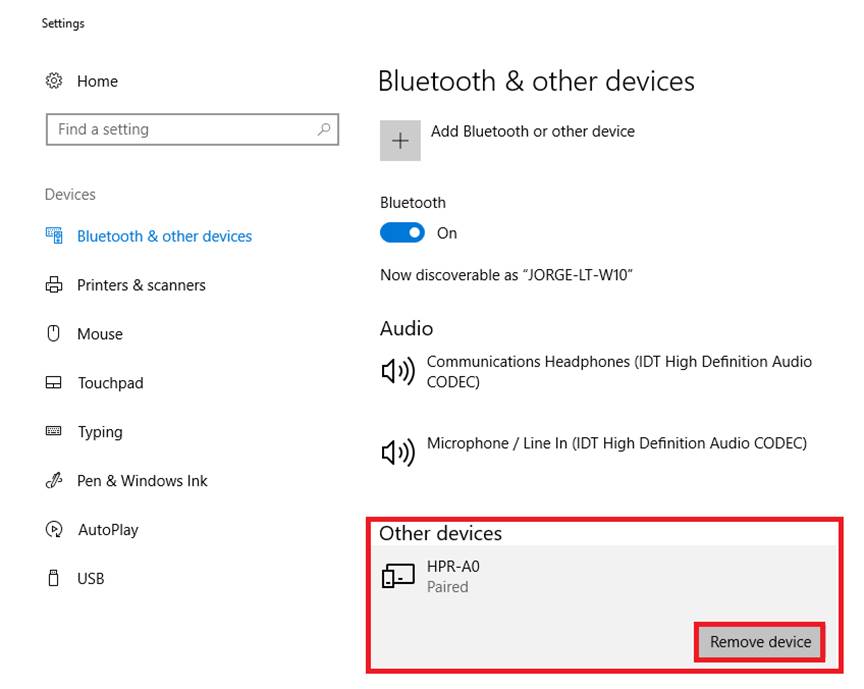
Task: Go to the Pen & Windows Ink section
Action: 142,481
